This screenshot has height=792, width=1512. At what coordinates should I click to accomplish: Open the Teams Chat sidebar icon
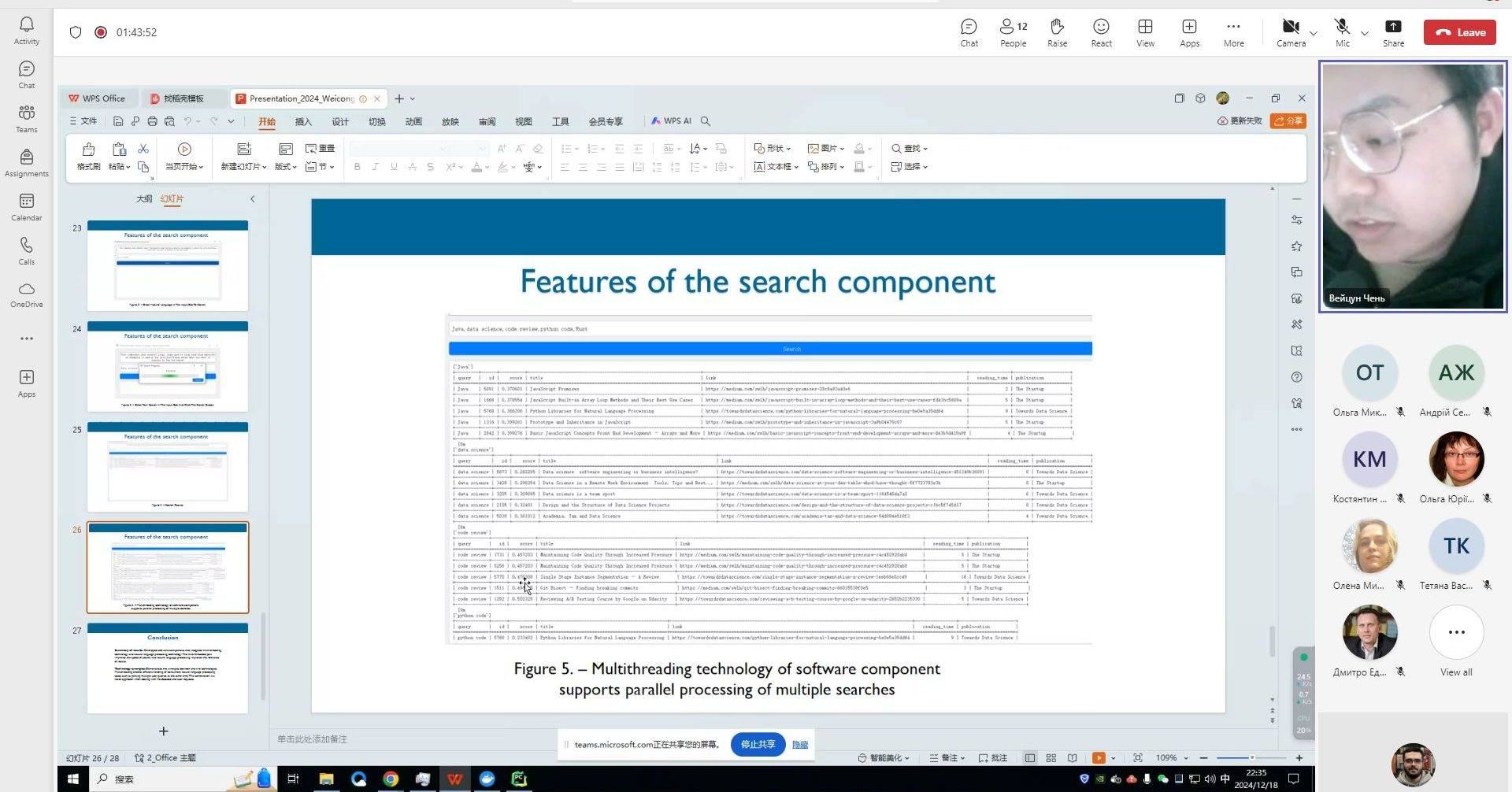tap(26, 75)
